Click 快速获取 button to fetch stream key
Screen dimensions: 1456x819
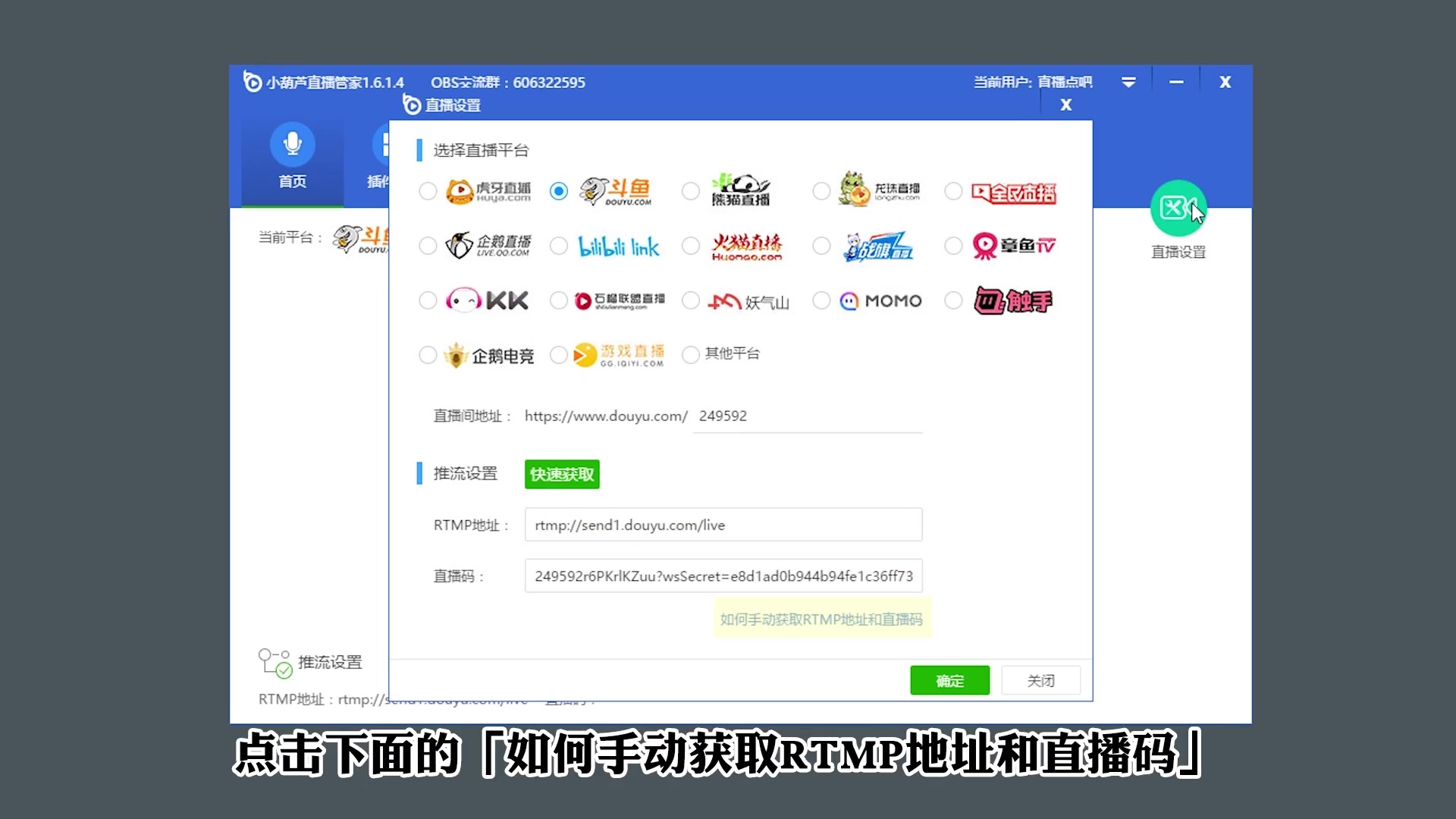(x=562, y=474)
